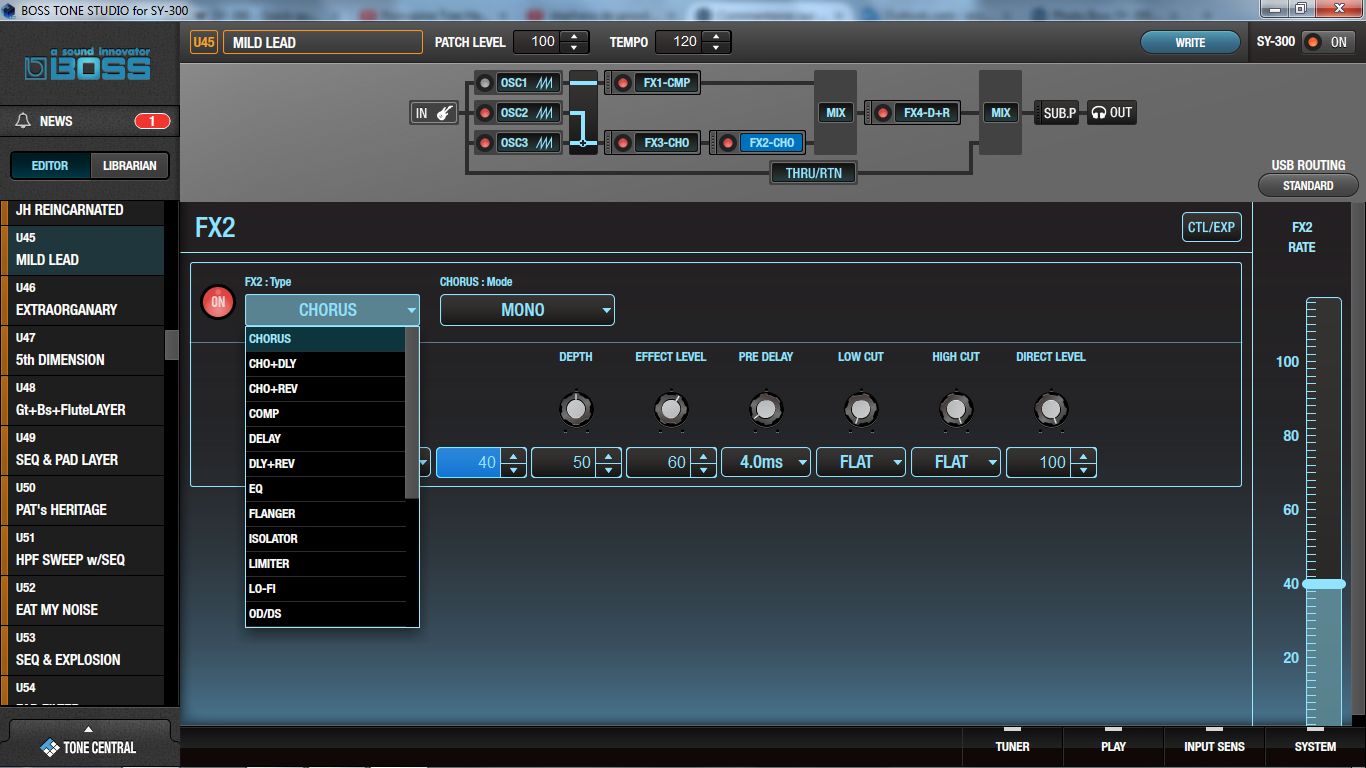This screenshot has width=1366, height=768.
Task: Click the DEPTH value stepper arrows
Action: point(608,462)
